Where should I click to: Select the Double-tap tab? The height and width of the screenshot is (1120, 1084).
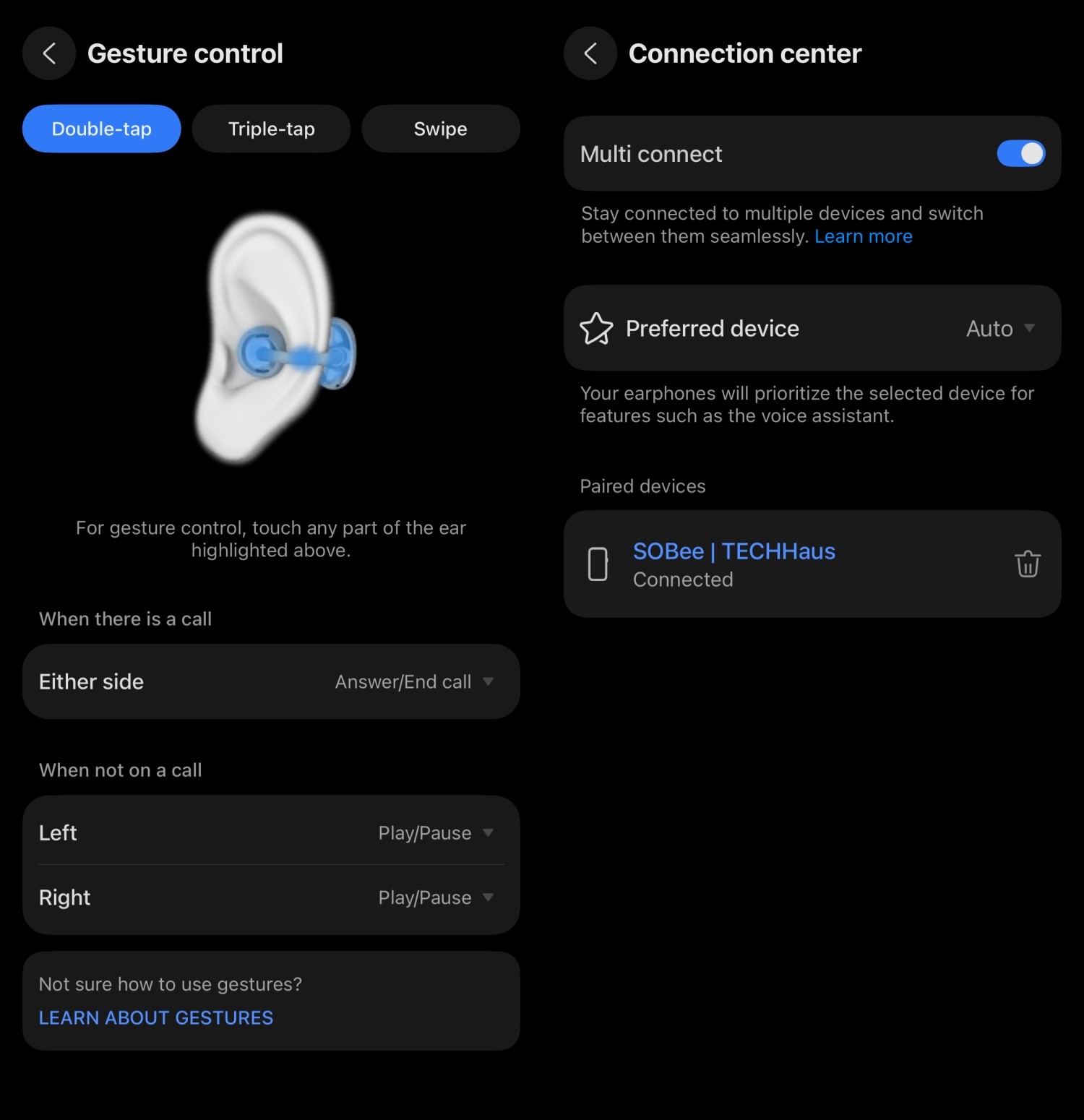[x=102, y=129]
